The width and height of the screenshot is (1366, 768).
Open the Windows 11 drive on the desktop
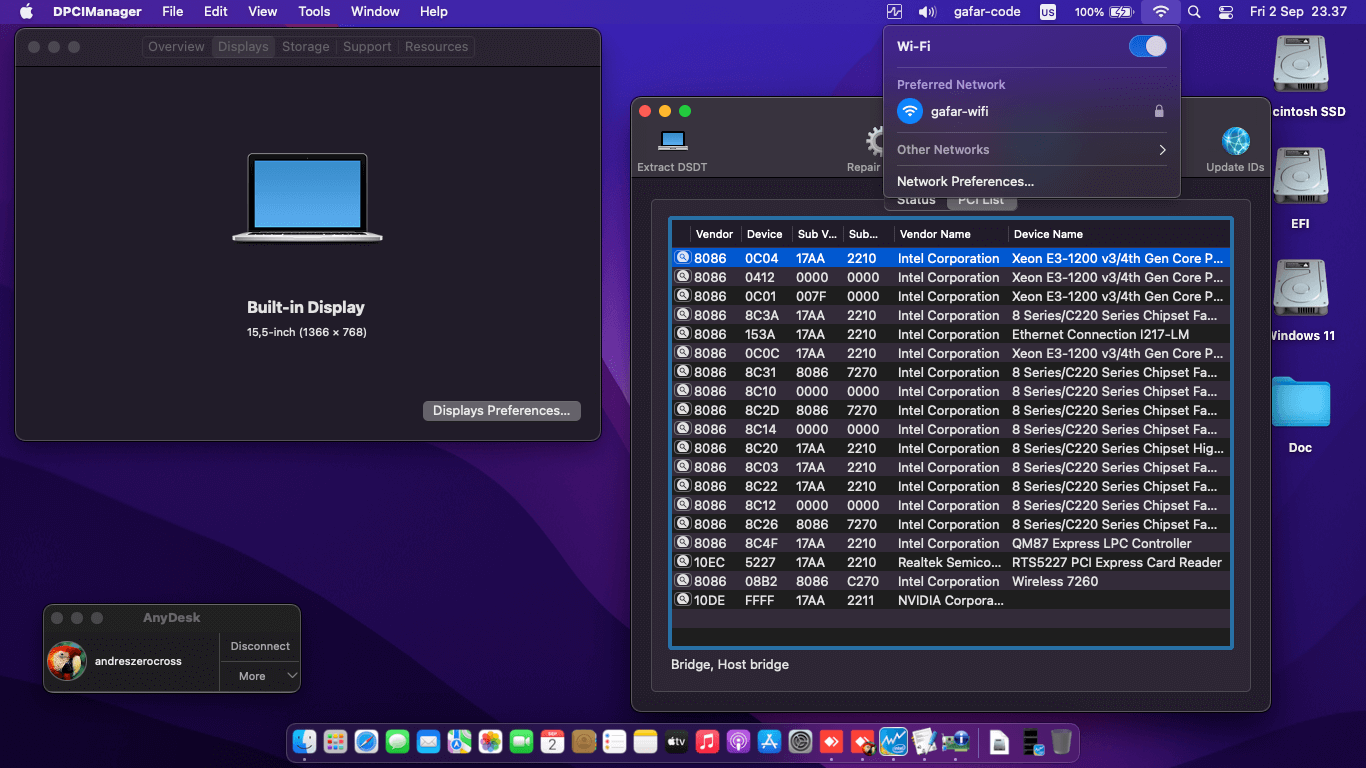tap(1300, 301)
